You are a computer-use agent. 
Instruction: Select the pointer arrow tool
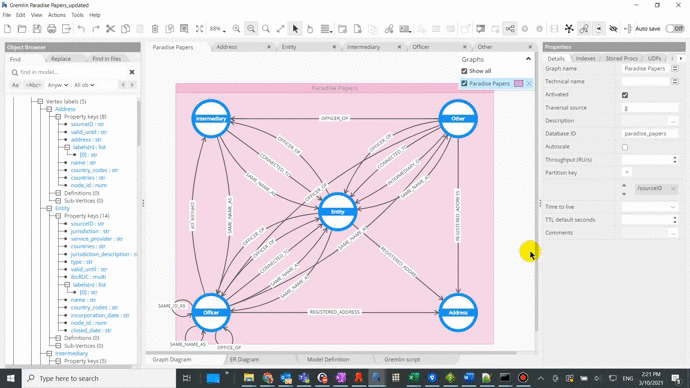[x=295, y=29]
